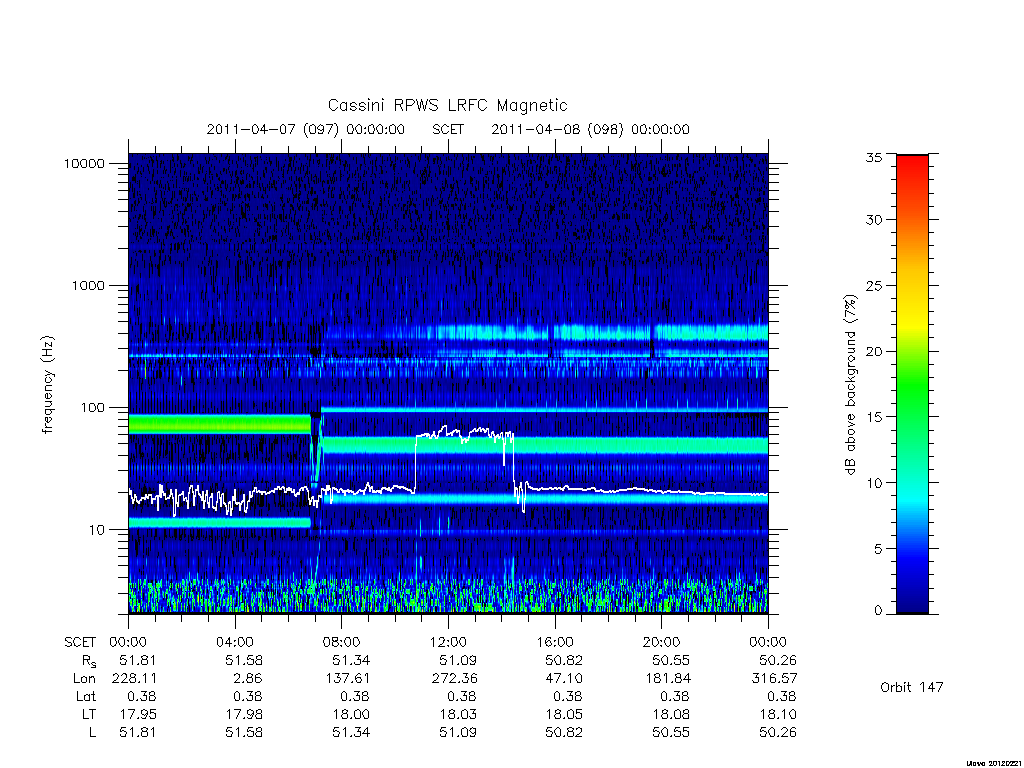Click the white trace plateau near 12:00
This screenshot has width=1024, height=768.
click(x=464, y=434)
